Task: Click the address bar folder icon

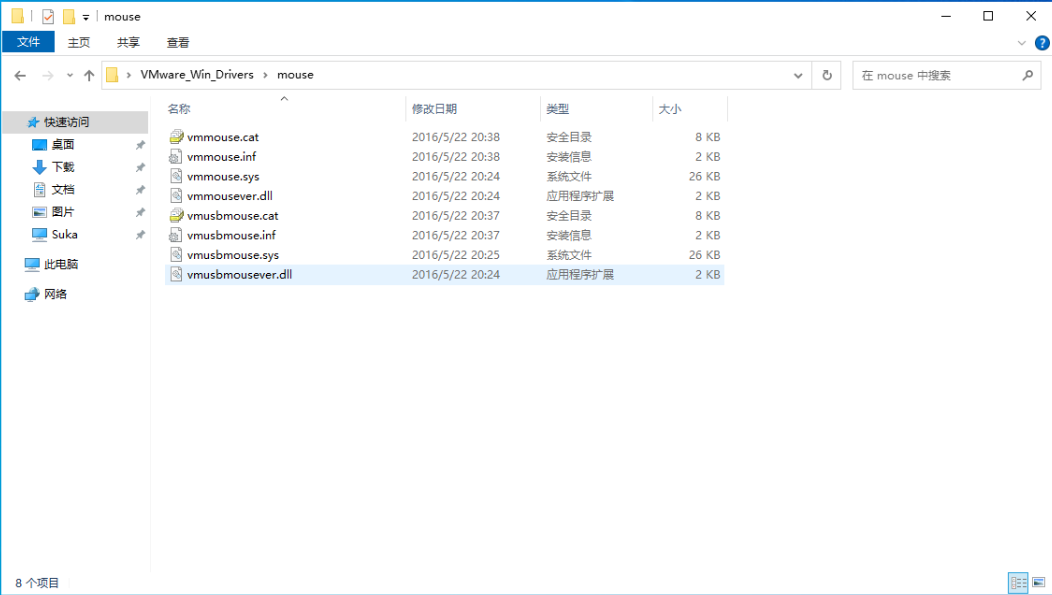Action: point(112,75)
